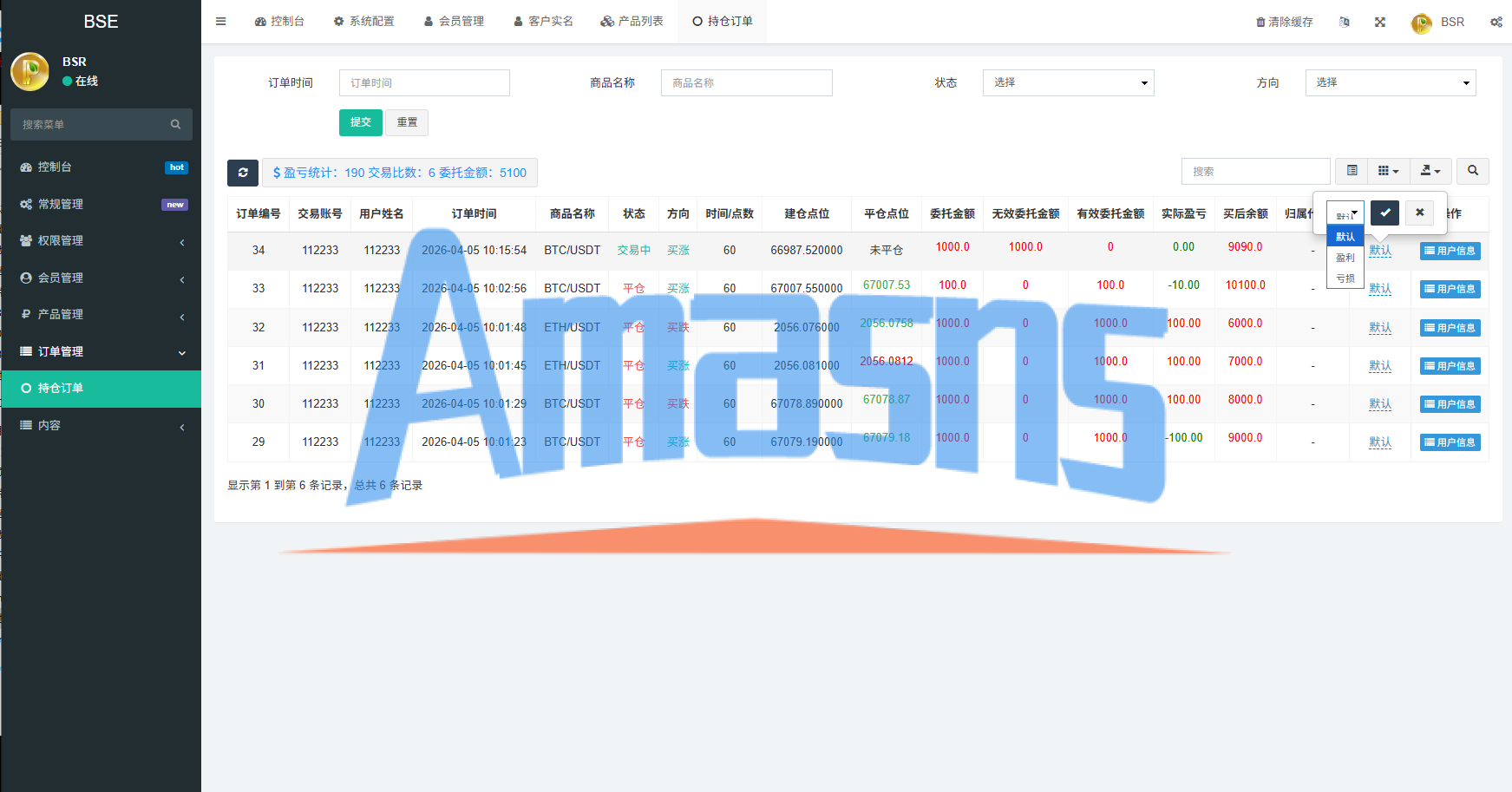This screenshot has height=792, width=1512.
Task: Toggle the sidebar hamburger menu icon
Action: (221, 22)
